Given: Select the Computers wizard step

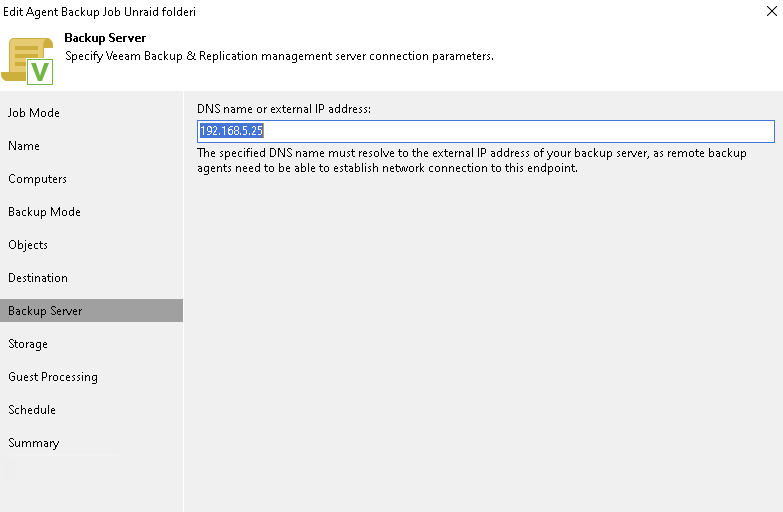Looking at the screenshot, I should 37,179.
